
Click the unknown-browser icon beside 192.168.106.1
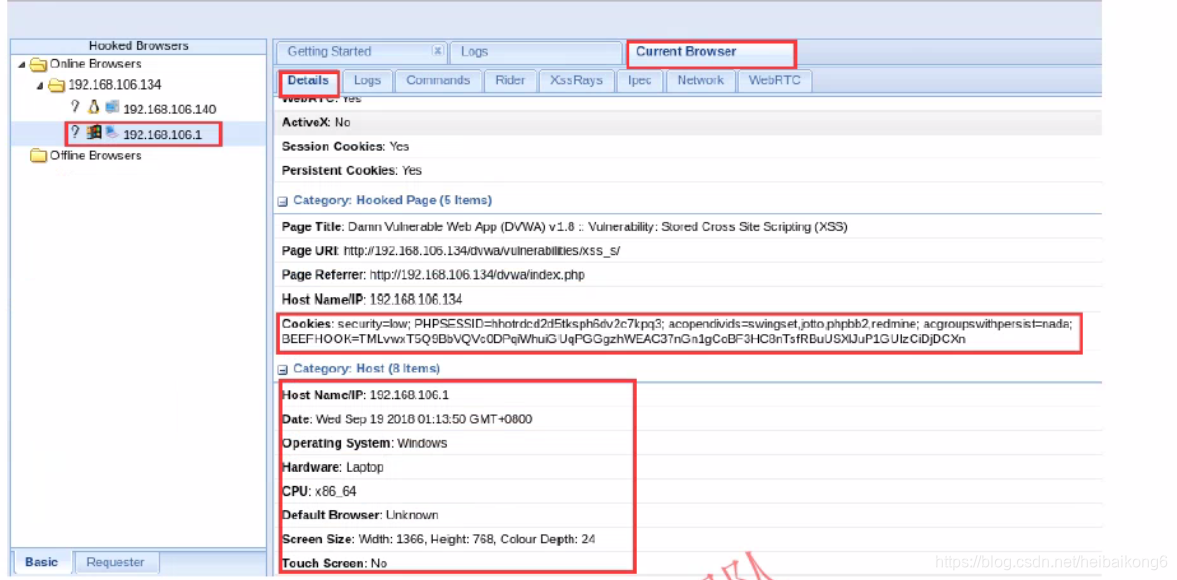(75, 133)
